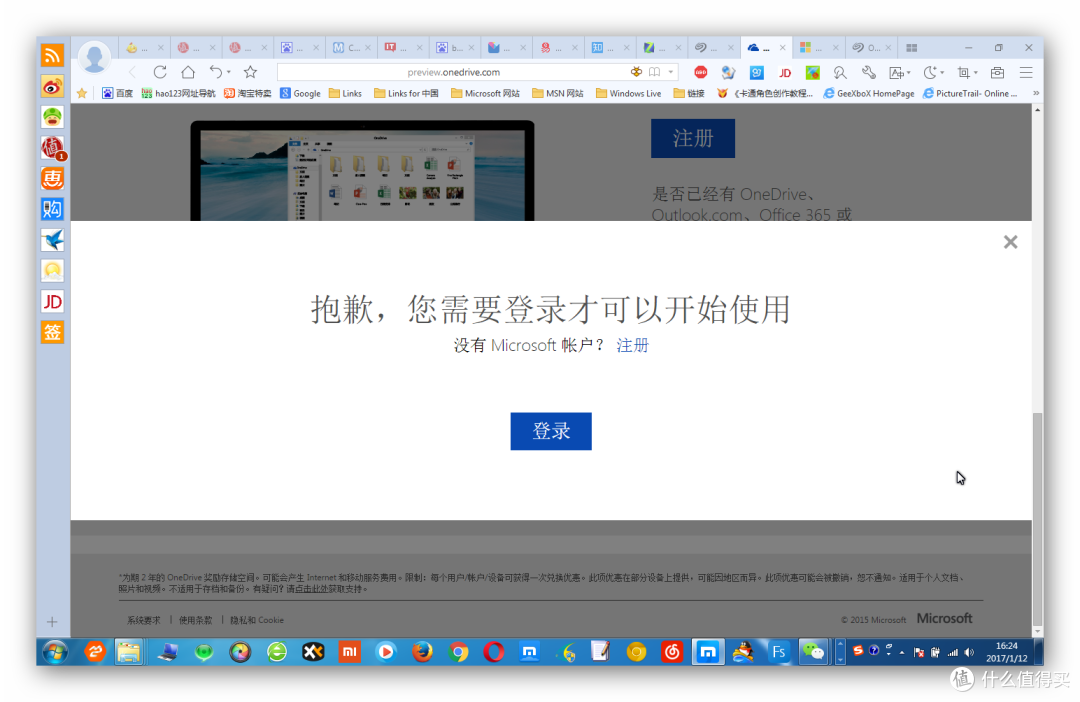Expand the undo arrow dropdown

[x=229, y=72]
